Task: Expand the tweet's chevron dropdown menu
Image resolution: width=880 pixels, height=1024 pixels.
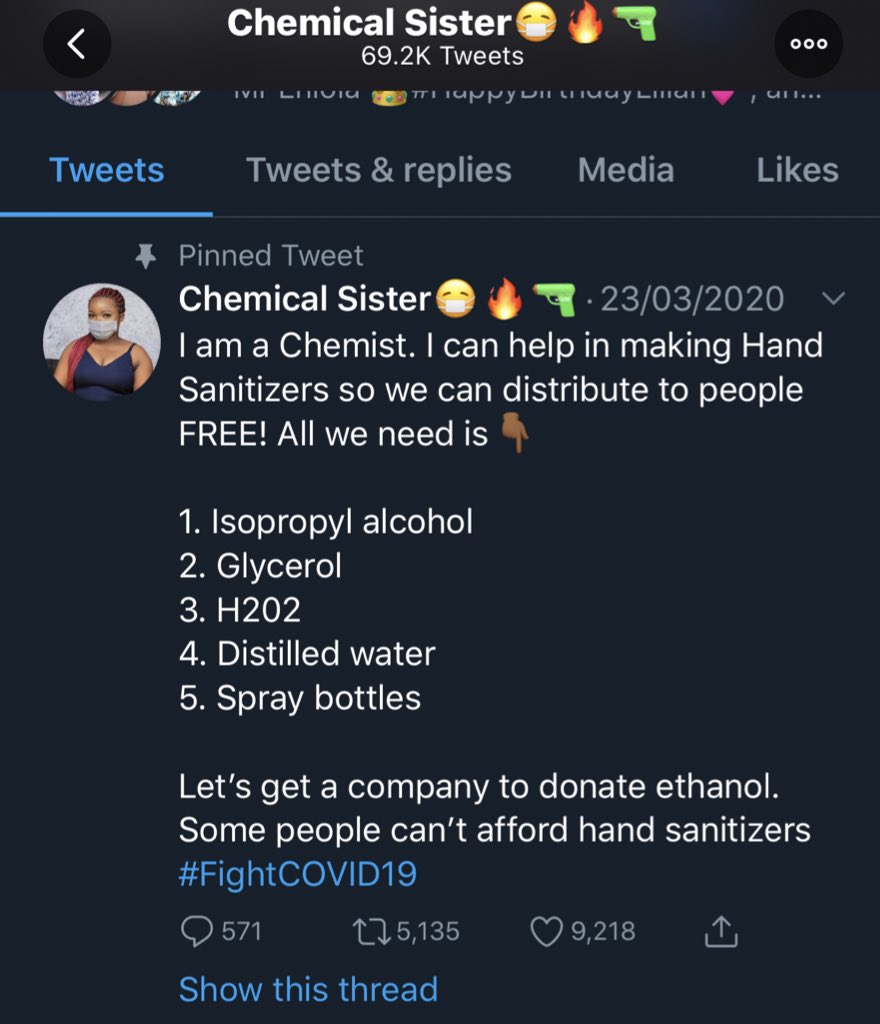Action: [x=832, y=299]
